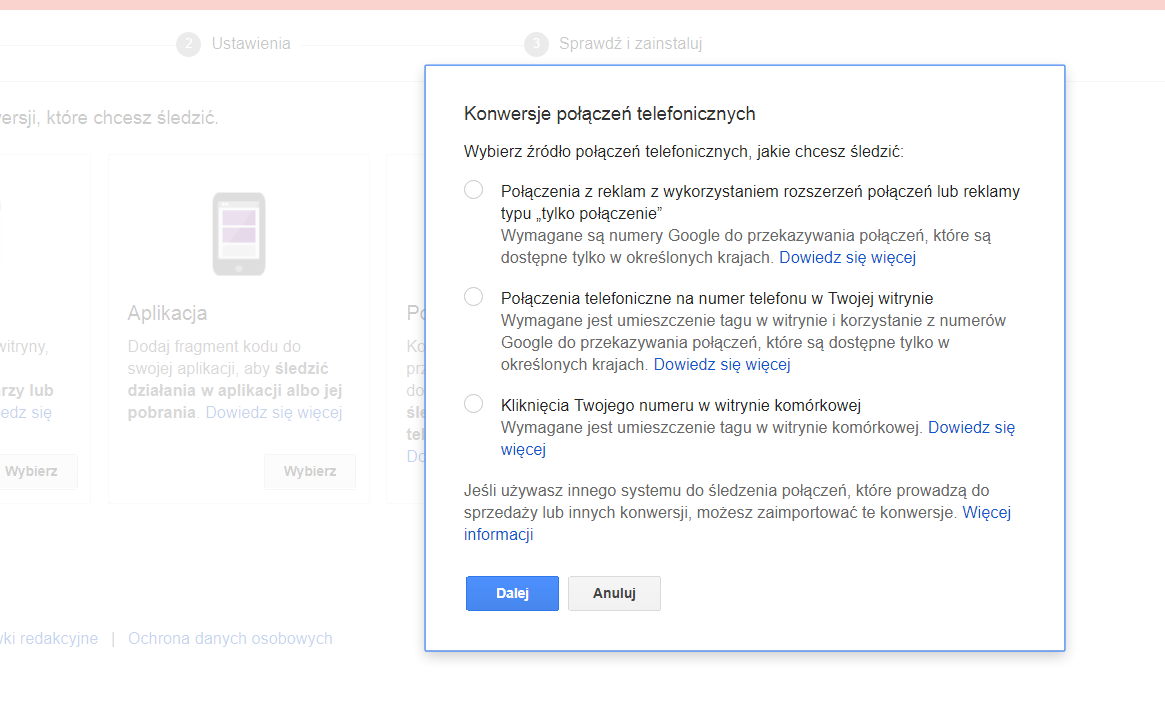Go to 'Sprawdź i zainstaluj' step
Viewport: 1165px width, 712px height.
[630, 44]
